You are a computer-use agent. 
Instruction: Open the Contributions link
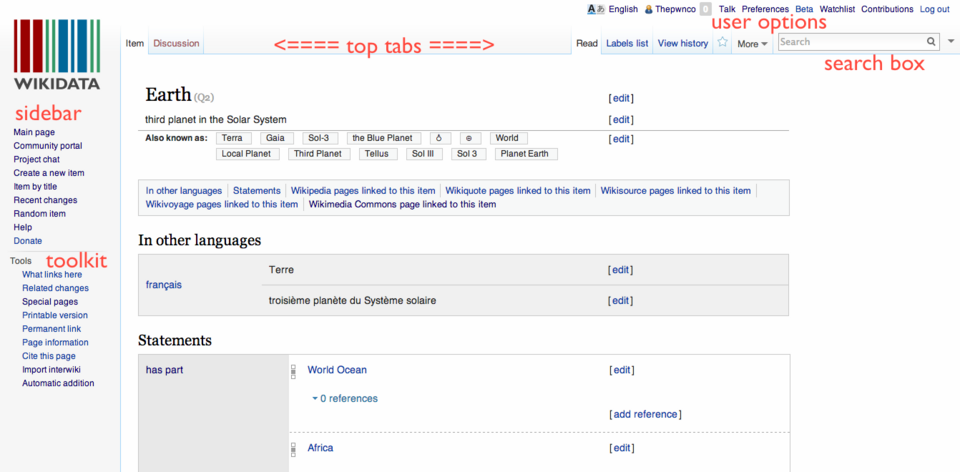point(887,9)
